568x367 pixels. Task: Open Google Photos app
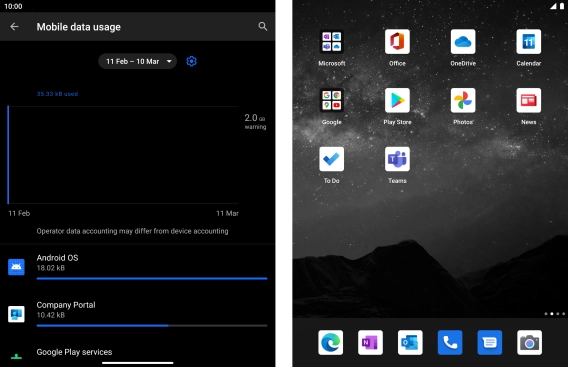pos(463,100)
